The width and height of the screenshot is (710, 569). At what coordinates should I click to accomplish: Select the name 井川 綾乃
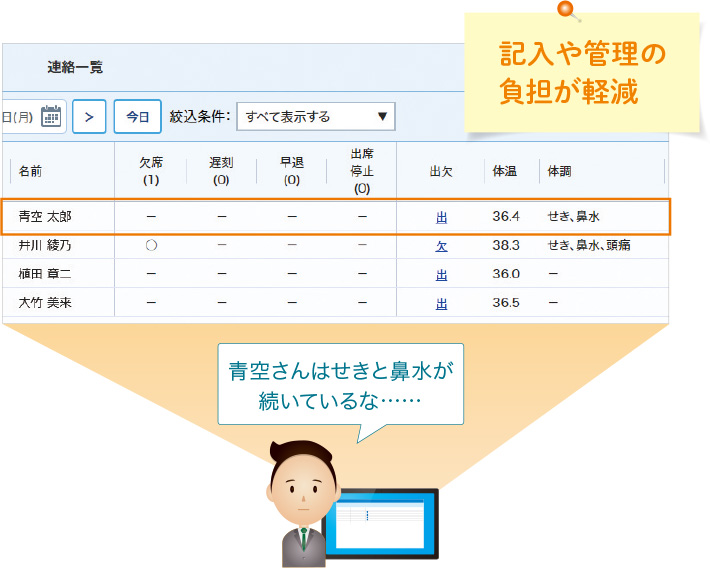[x=45, y=245]
